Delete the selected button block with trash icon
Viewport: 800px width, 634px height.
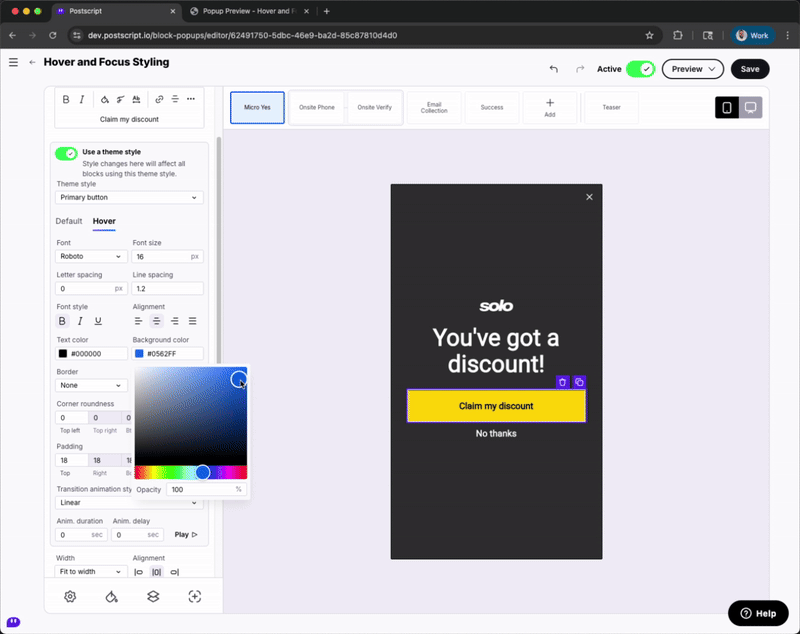(x=562, y=382)
